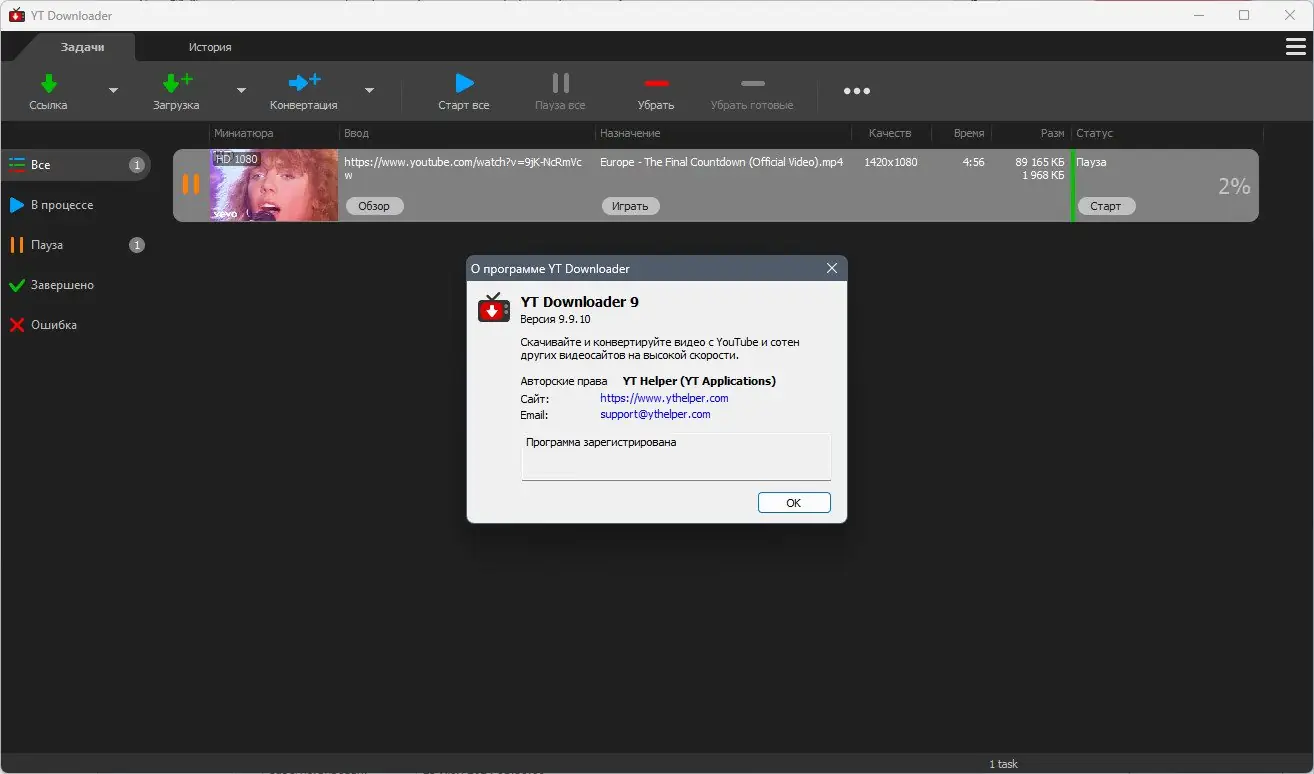
Task: Close the YT Downloader main window
Action: [x=1288, y=15]
